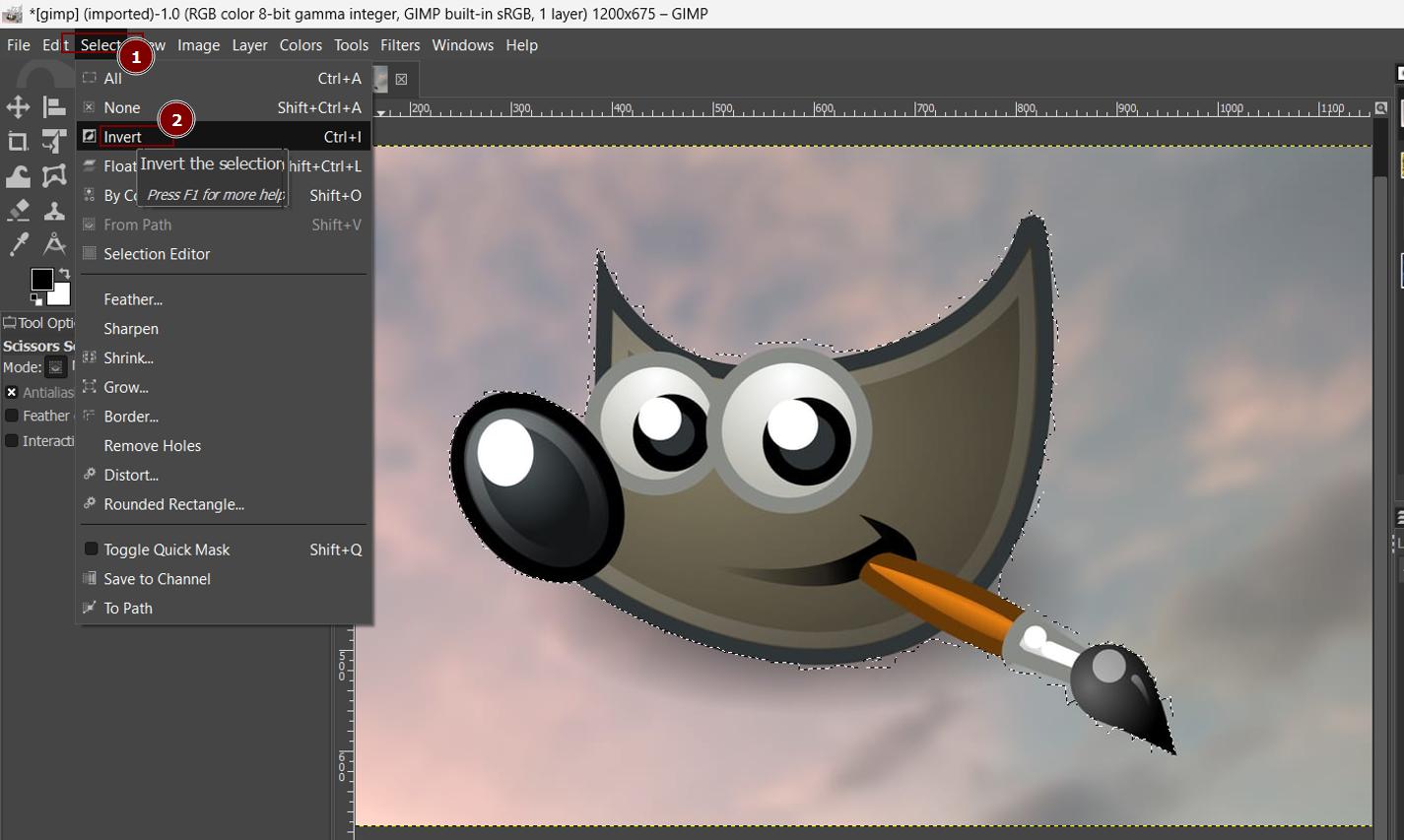
Task: Pick the Color Picker eyedropper tool
Action: point(18,244)
